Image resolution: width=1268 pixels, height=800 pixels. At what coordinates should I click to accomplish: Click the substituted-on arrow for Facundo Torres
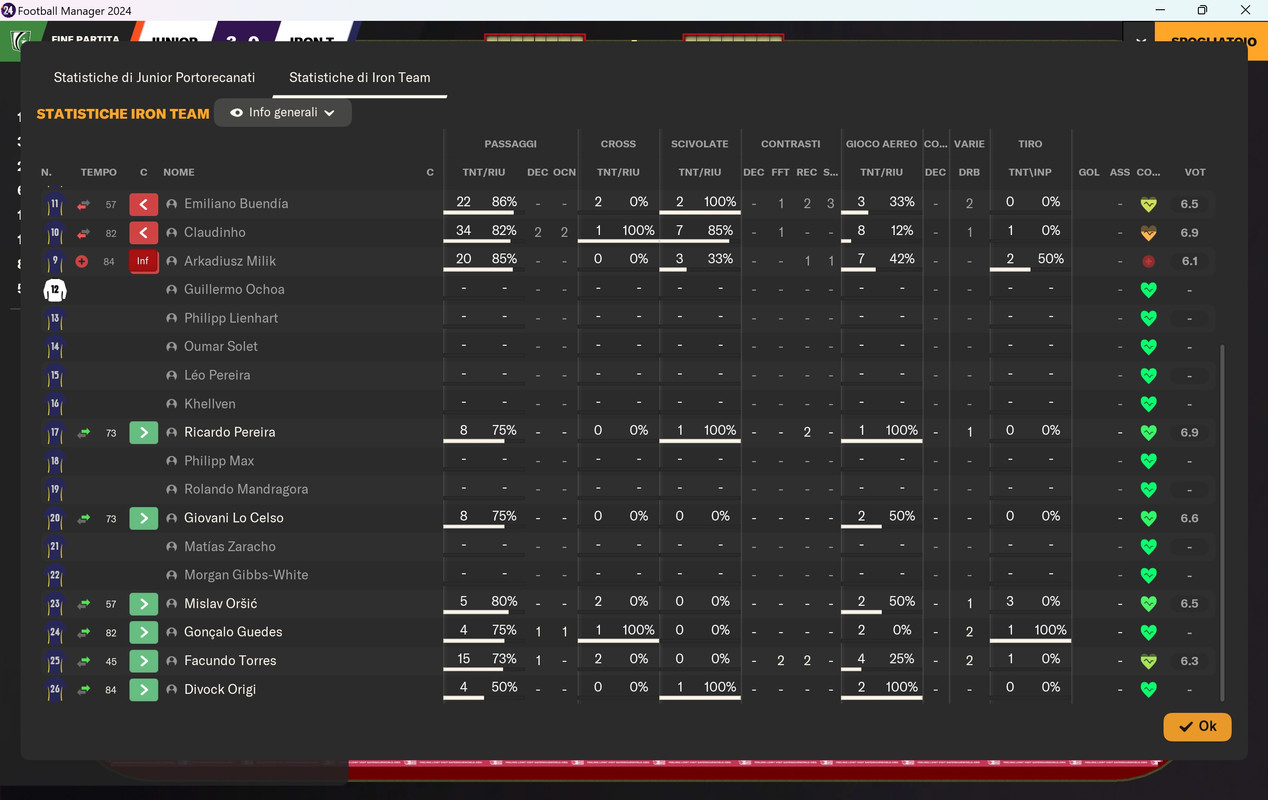pyautogui.click(x=144, y=661)
